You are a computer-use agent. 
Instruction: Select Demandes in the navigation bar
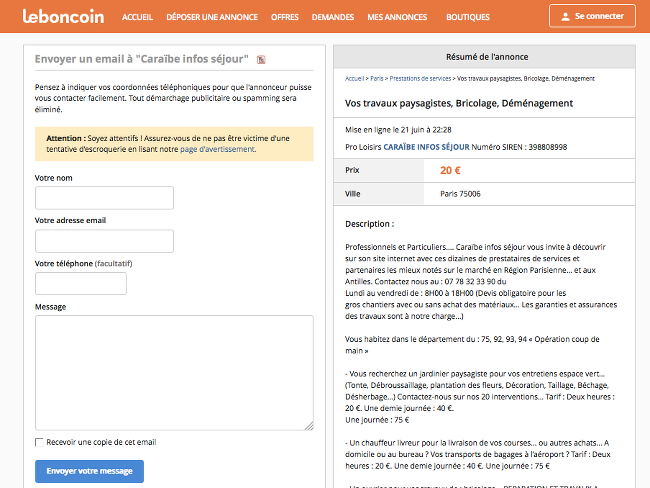click(x=333, y=17)
